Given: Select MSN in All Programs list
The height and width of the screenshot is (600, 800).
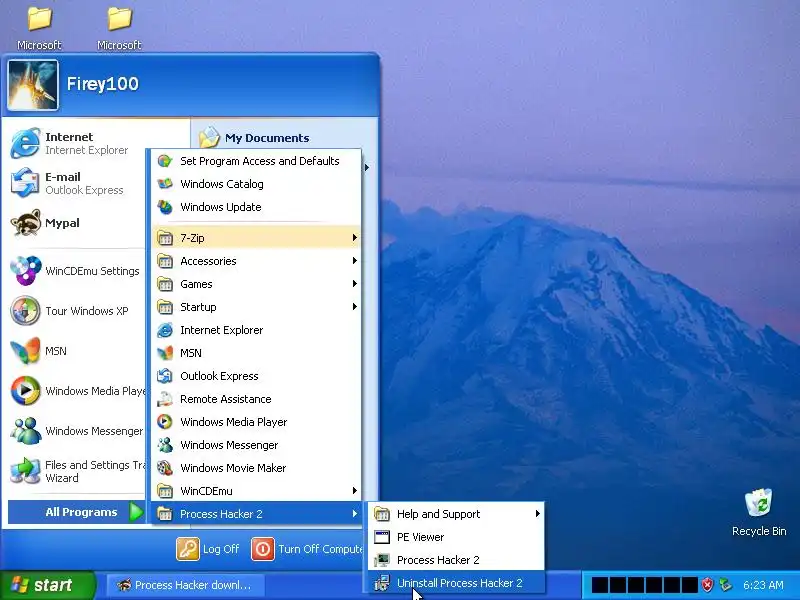Looking at the screenshot, I should click(256, 353).
